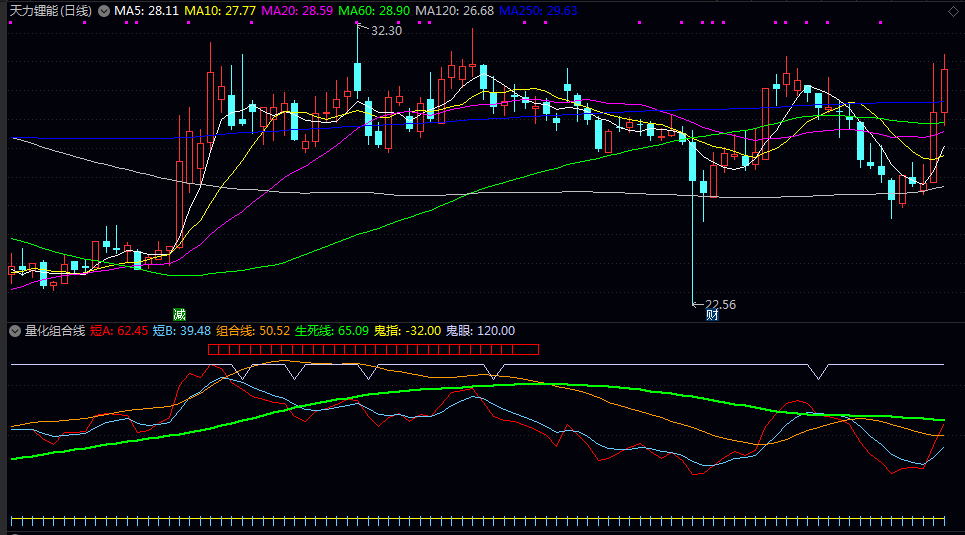Screen dimensions: 965x535
Task: Expand the 量化组合线 indicator dropdown arrow
Action: 15,330
